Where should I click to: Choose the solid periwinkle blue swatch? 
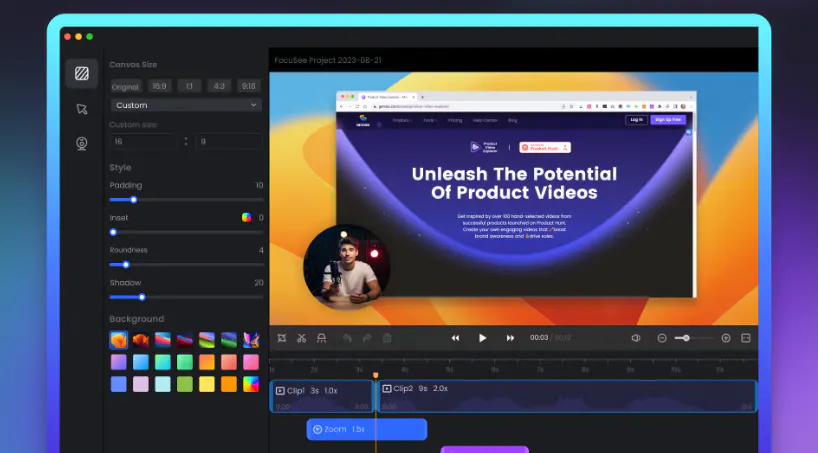pyautogui.click(x=118, y=384)
